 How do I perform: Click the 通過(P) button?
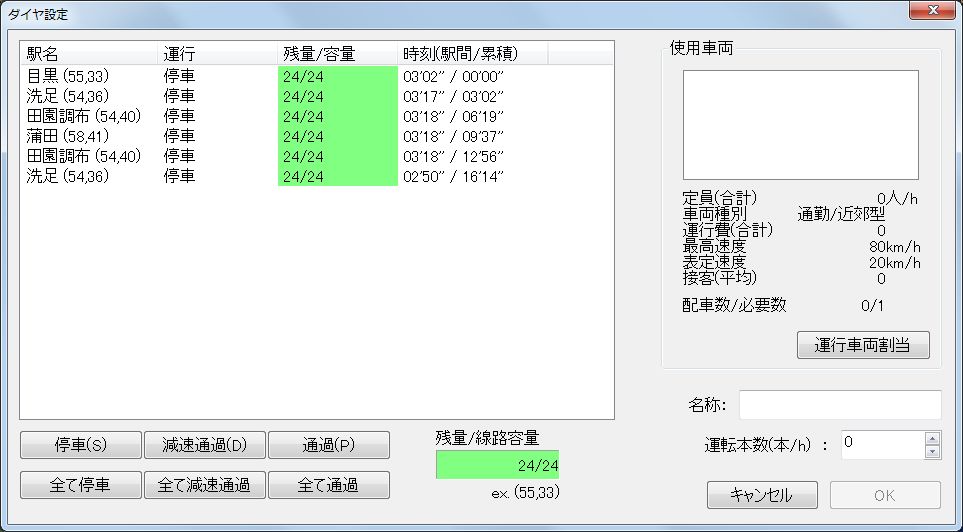(x=329, y=445)
